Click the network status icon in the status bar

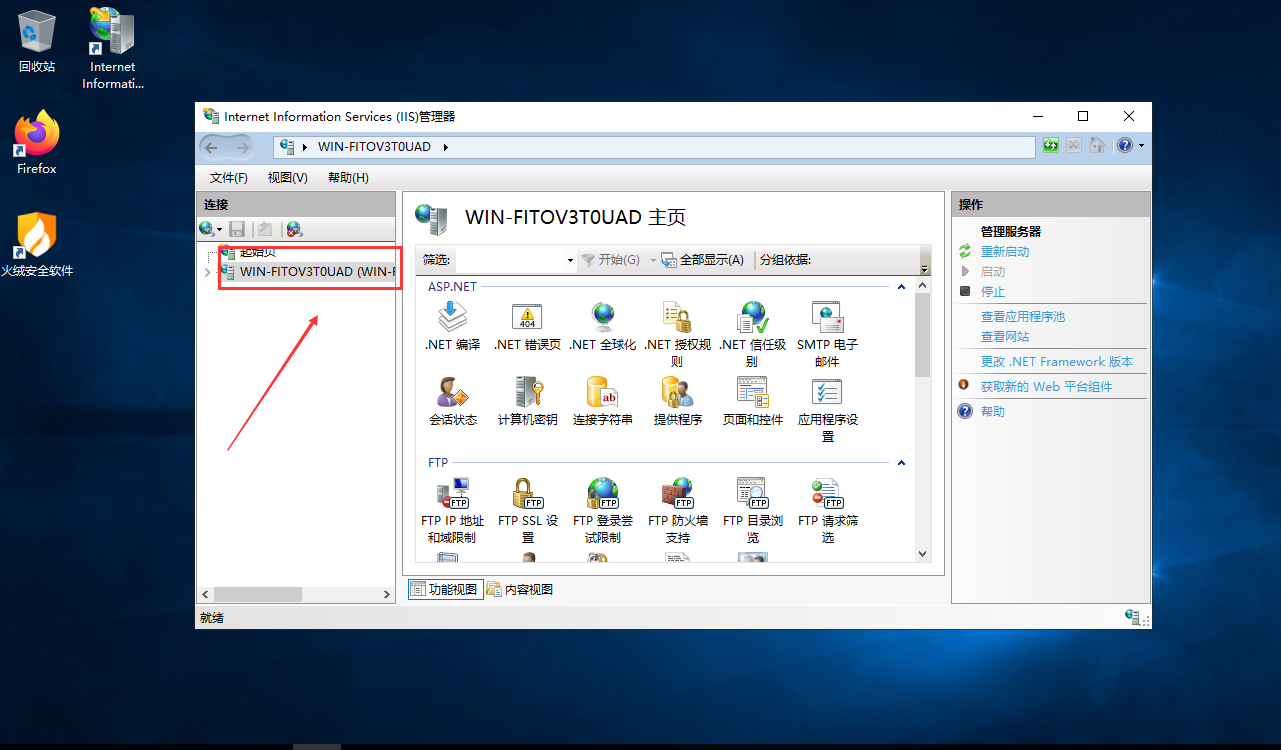coord(1133,617)
